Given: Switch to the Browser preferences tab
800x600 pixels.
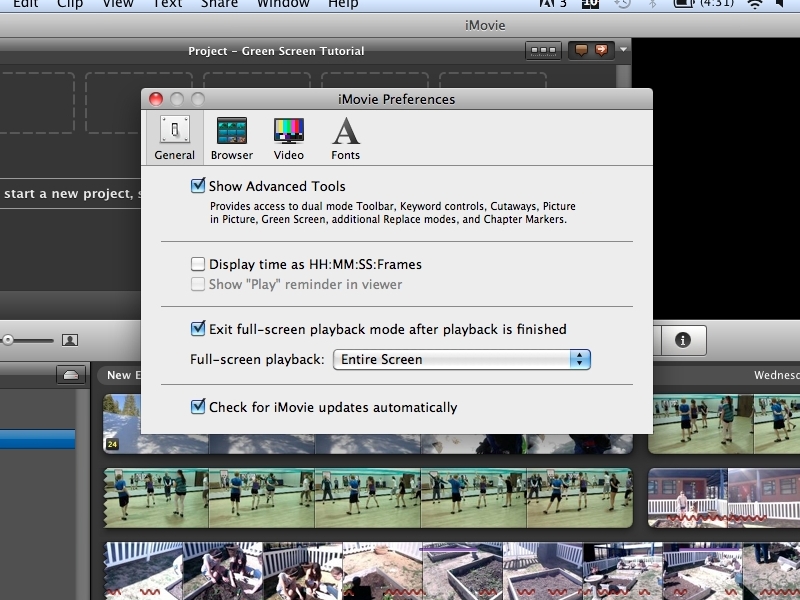Looking at the screenshot, I should (x=232, y=138).
